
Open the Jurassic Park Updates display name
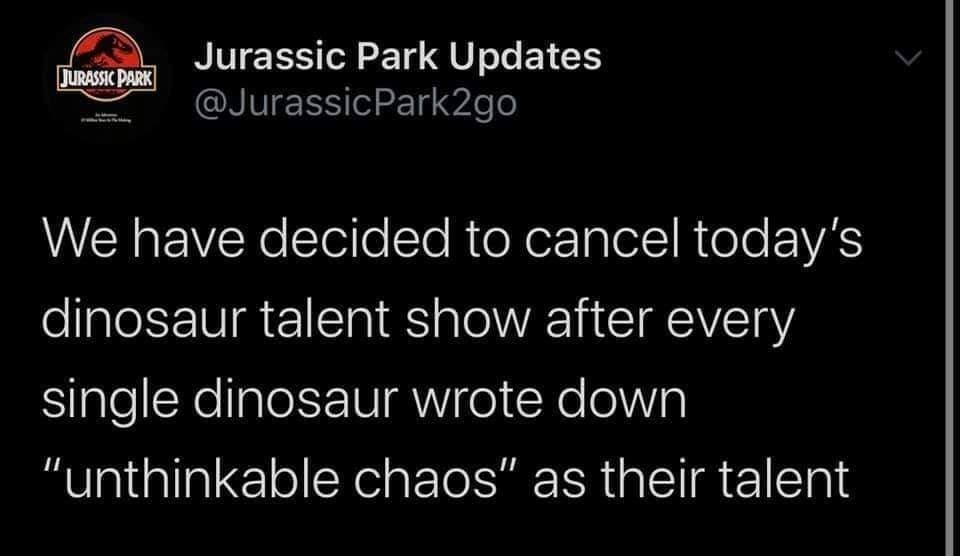point(397,57)
